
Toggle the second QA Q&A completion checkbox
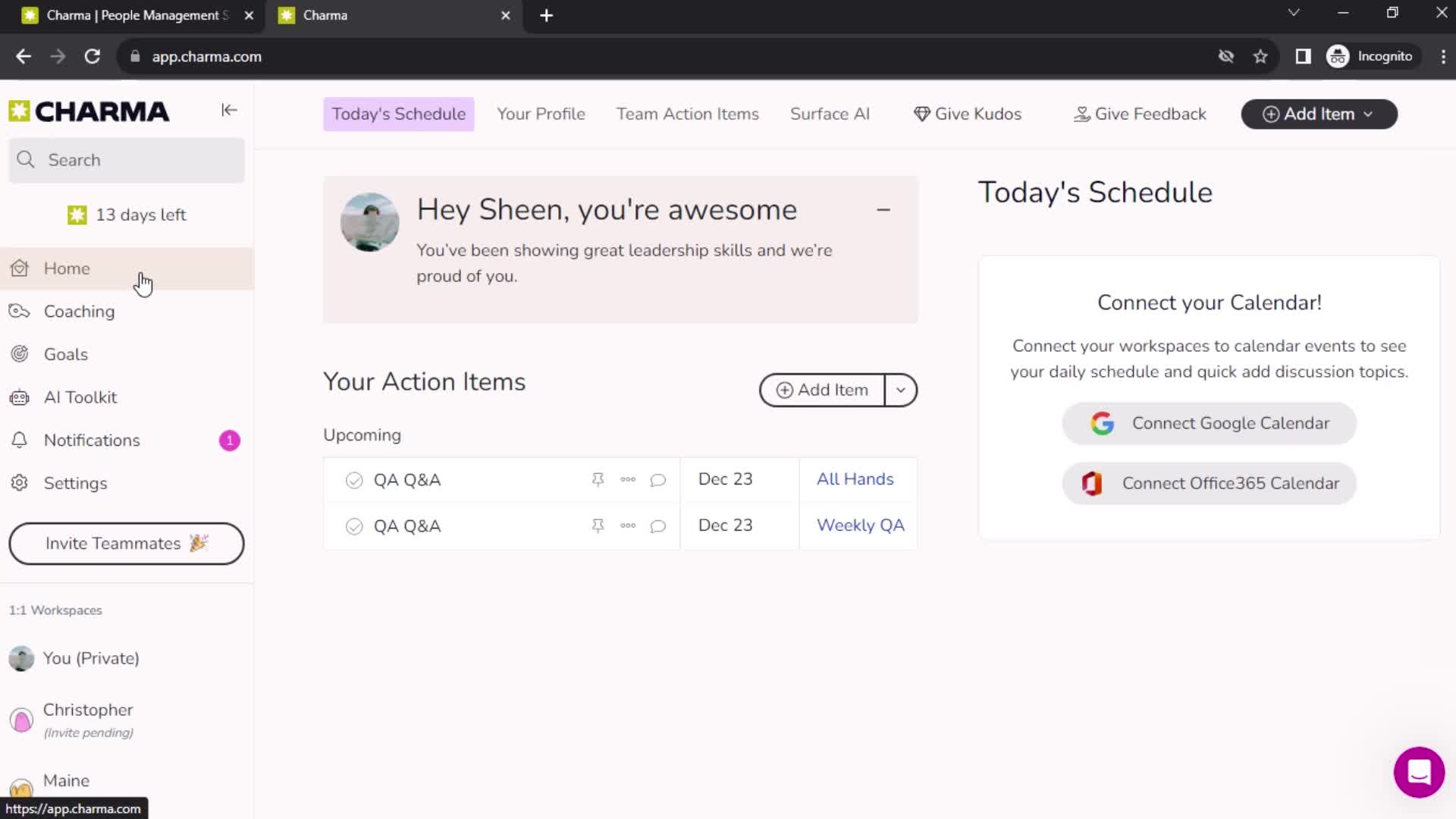[353, 525]
